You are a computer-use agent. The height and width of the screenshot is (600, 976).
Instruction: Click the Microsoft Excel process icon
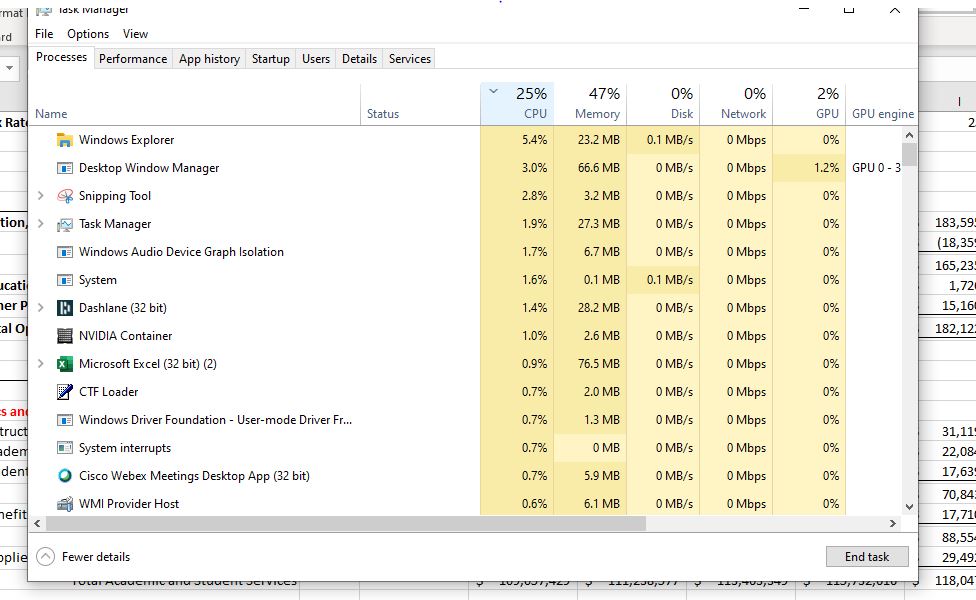coord(65,364)
